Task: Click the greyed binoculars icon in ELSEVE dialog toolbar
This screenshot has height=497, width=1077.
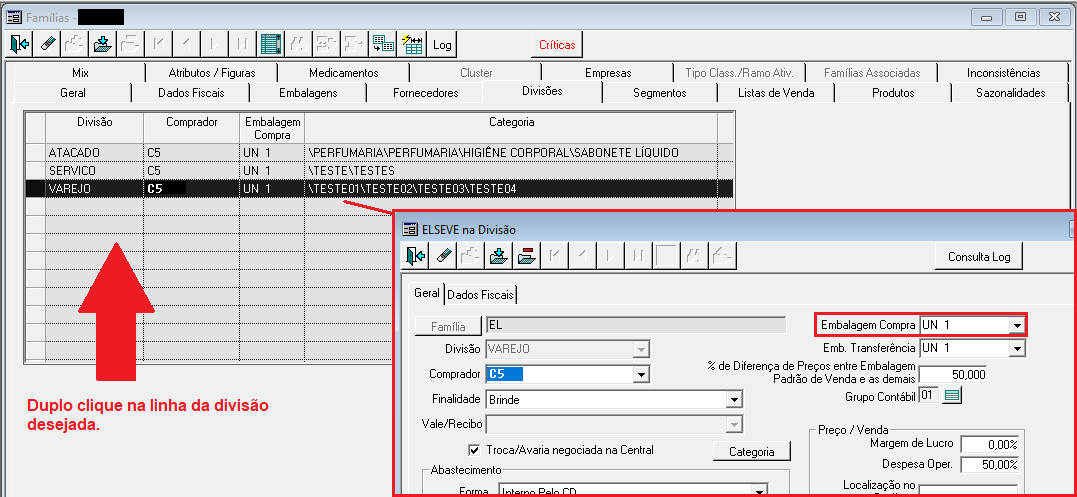Action: pyautogui.click(x=694, y=256)
